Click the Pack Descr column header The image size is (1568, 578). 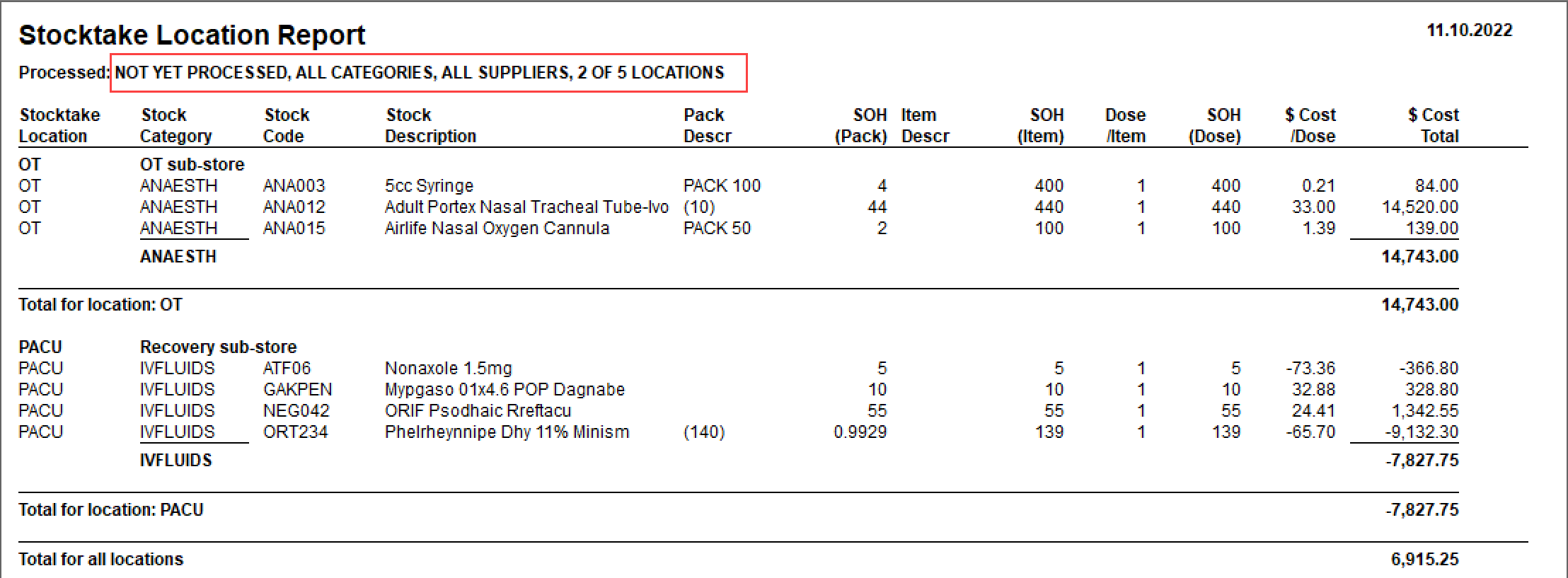click(x=707, y=125)
